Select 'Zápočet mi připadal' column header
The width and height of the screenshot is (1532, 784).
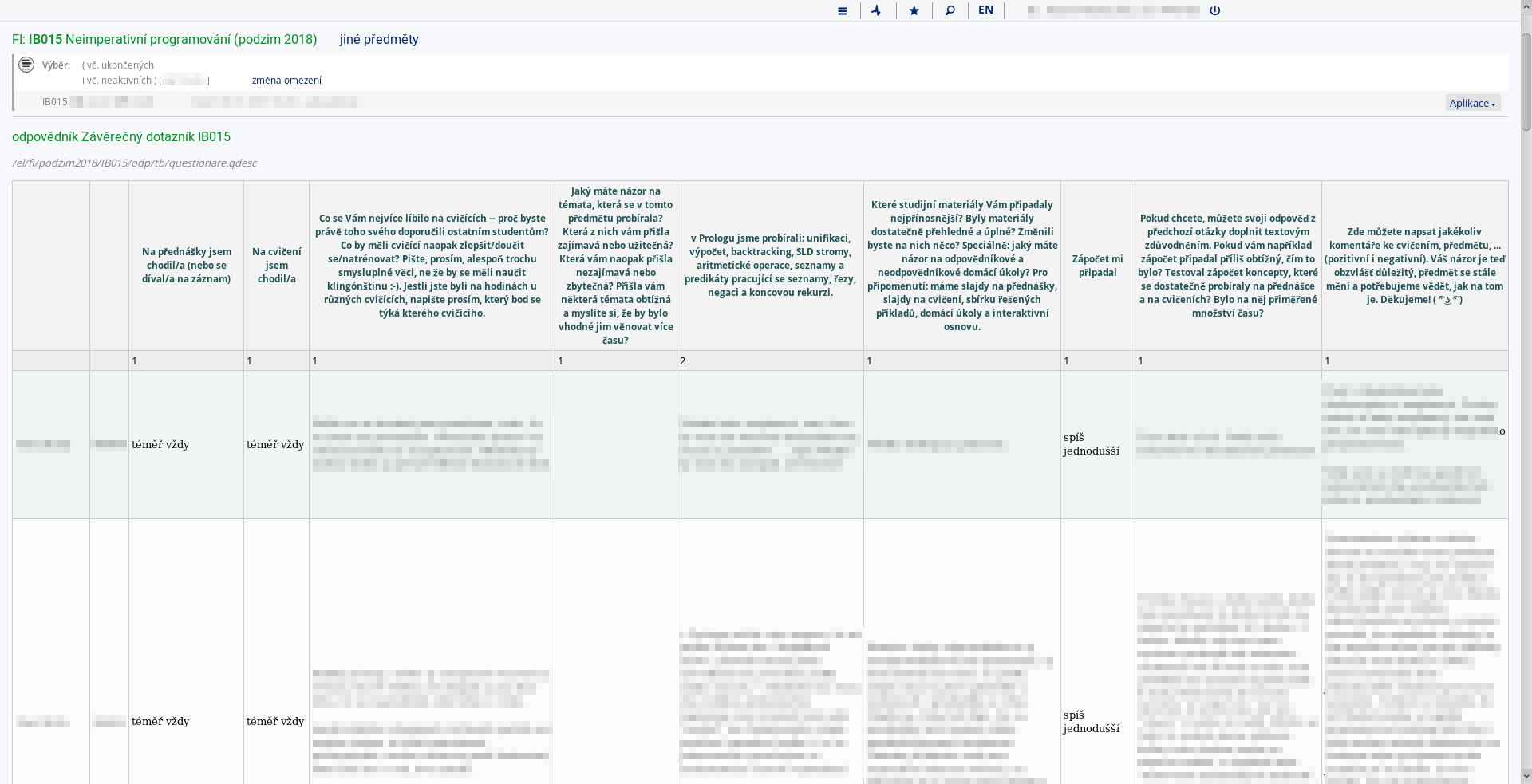coord(1098,266)
